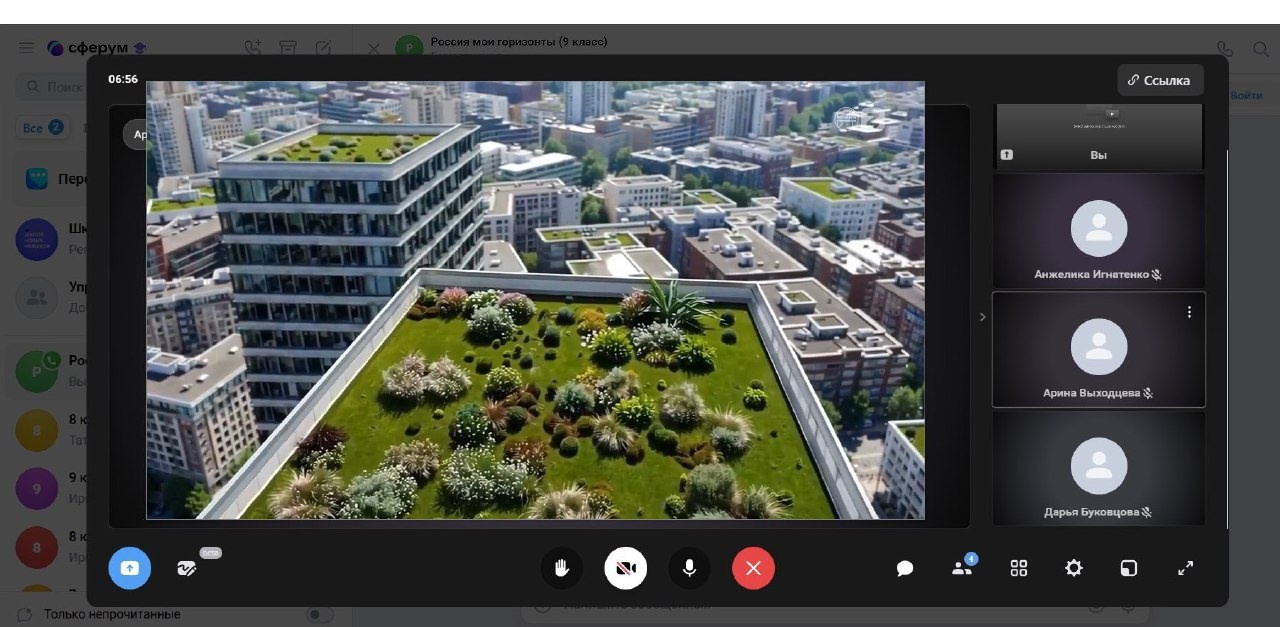The height and width of the screenshot is (627, 1280).
Task: Select the Анжелика Игнатенко participant tile
Action: click(1099, 231)
